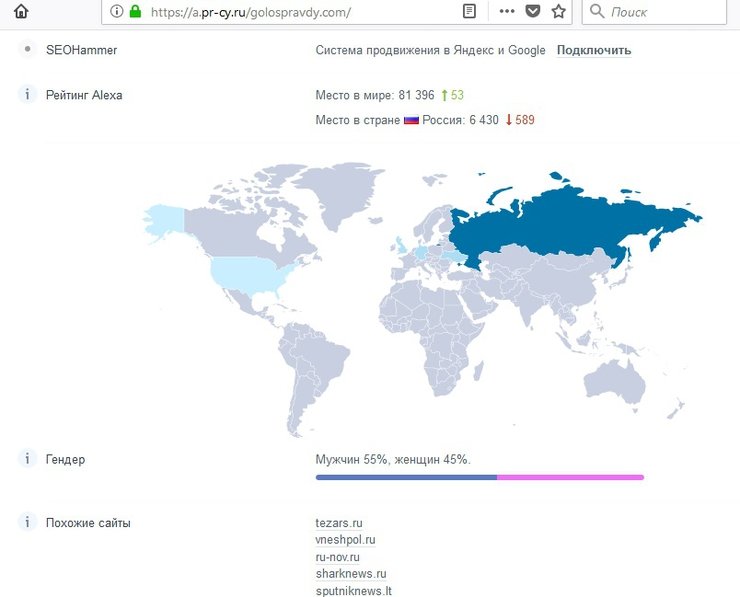Viewport: 740px width, 597px height.
Task: Click the green padlock security icon
Action: [x=135, y=12]
